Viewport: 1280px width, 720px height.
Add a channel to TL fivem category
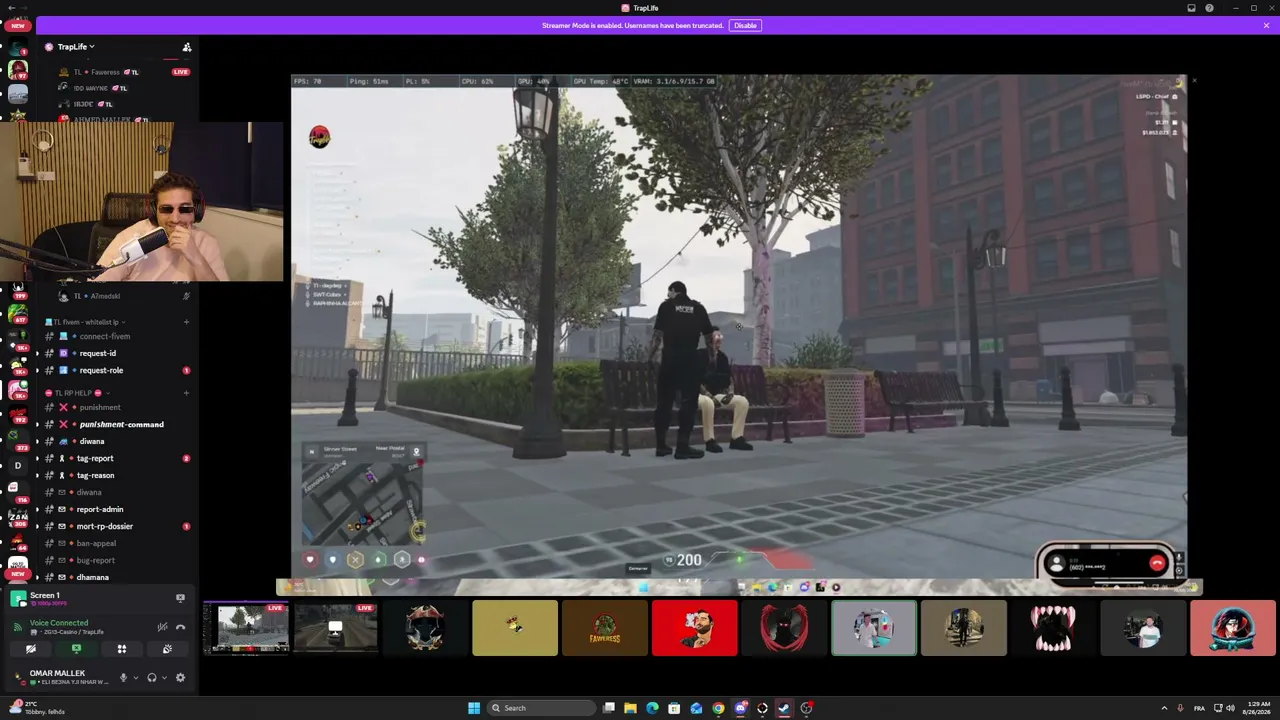tap(186, 322)
